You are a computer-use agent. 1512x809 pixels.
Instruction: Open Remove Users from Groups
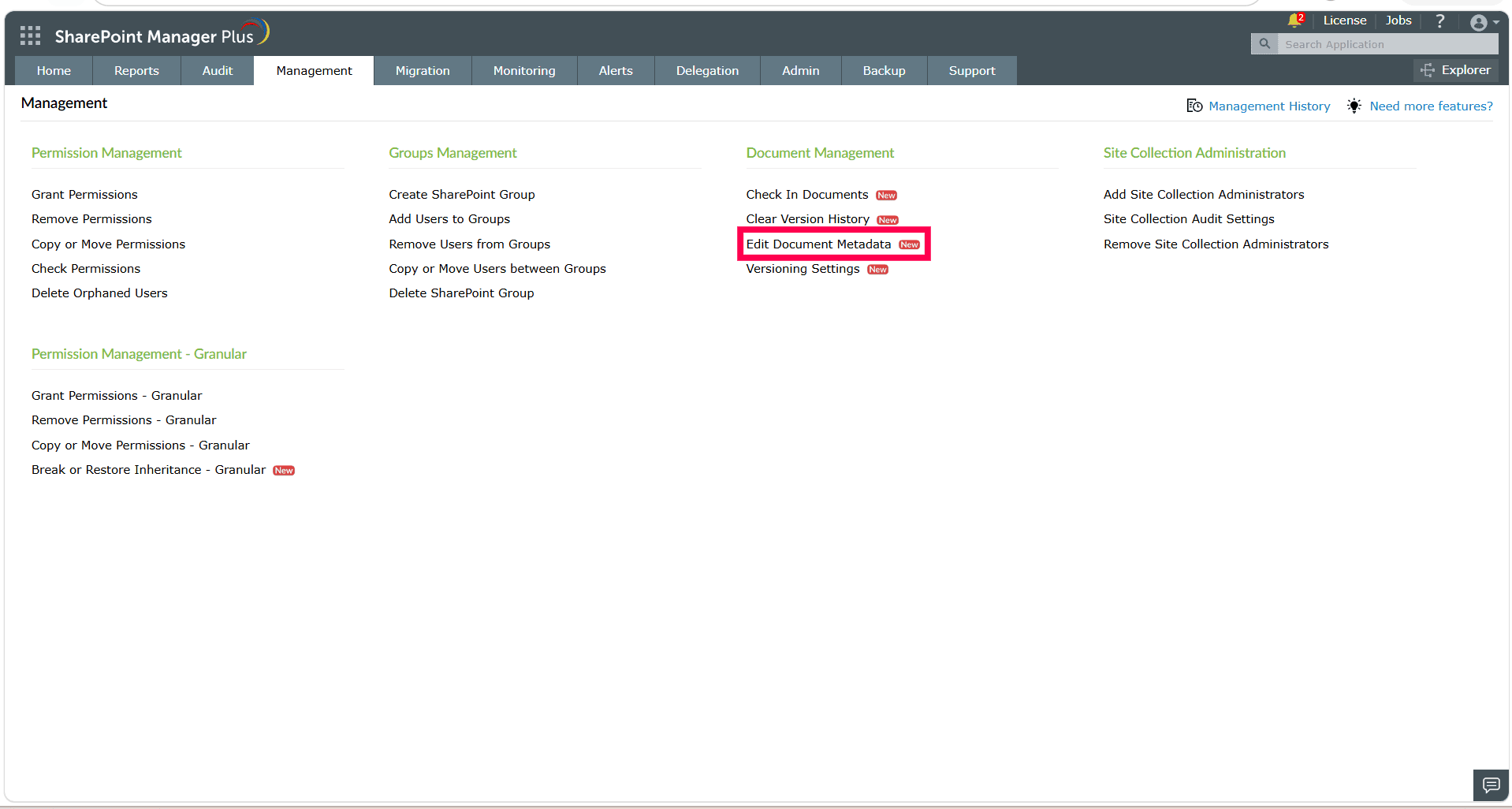click(470, 244)
